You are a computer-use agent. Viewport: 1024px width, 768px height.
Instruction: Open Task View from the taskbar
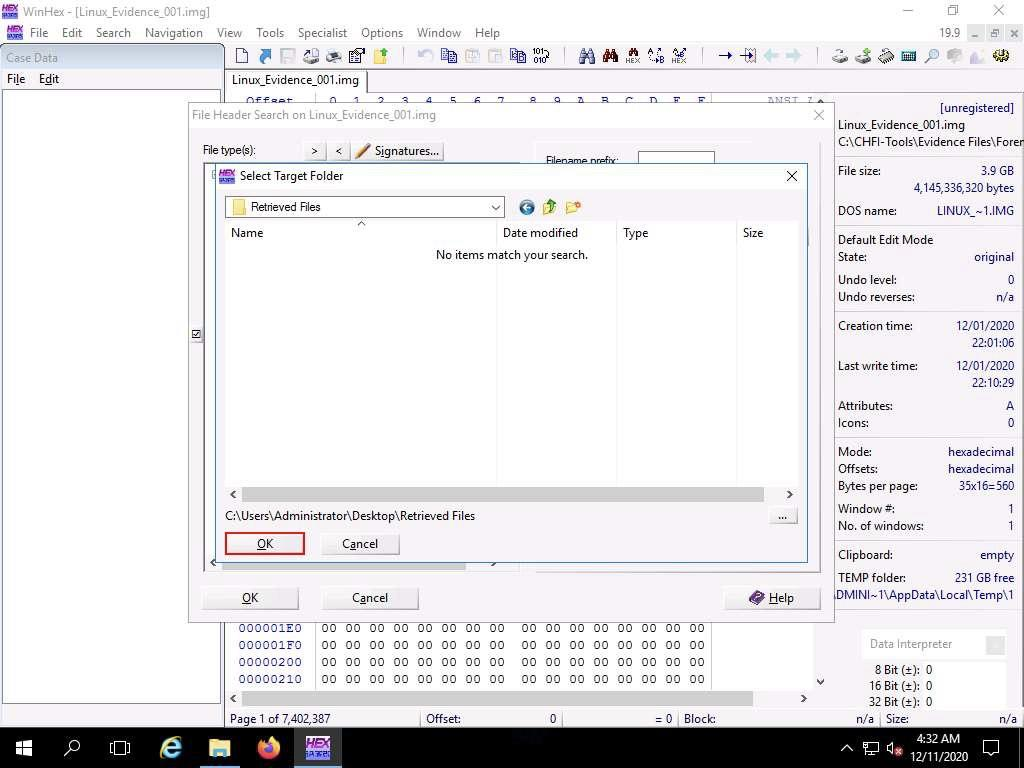(120, 748)
